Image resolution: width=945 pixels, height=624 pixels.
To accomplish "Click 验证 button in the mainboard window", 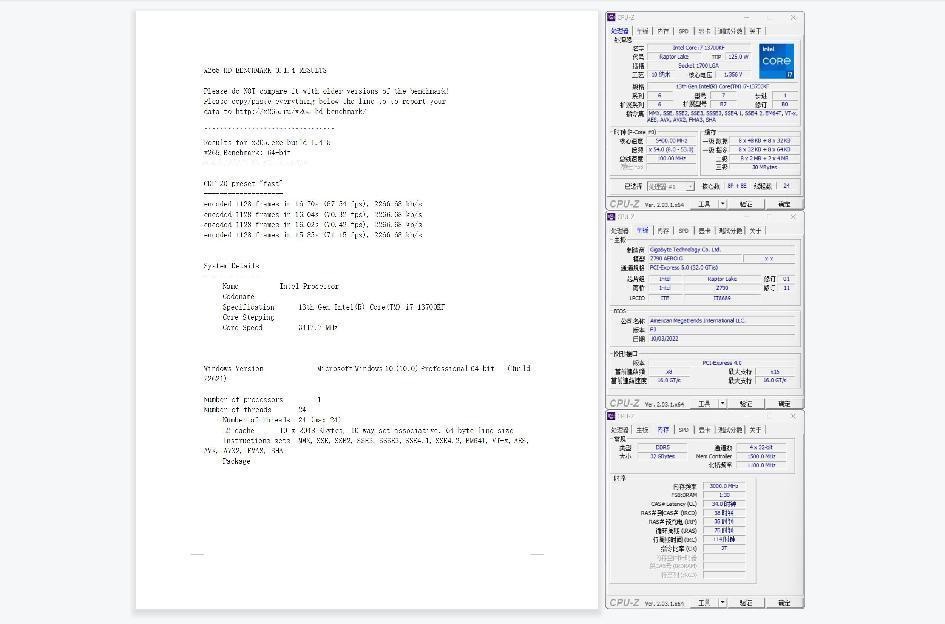I will 746,403.
